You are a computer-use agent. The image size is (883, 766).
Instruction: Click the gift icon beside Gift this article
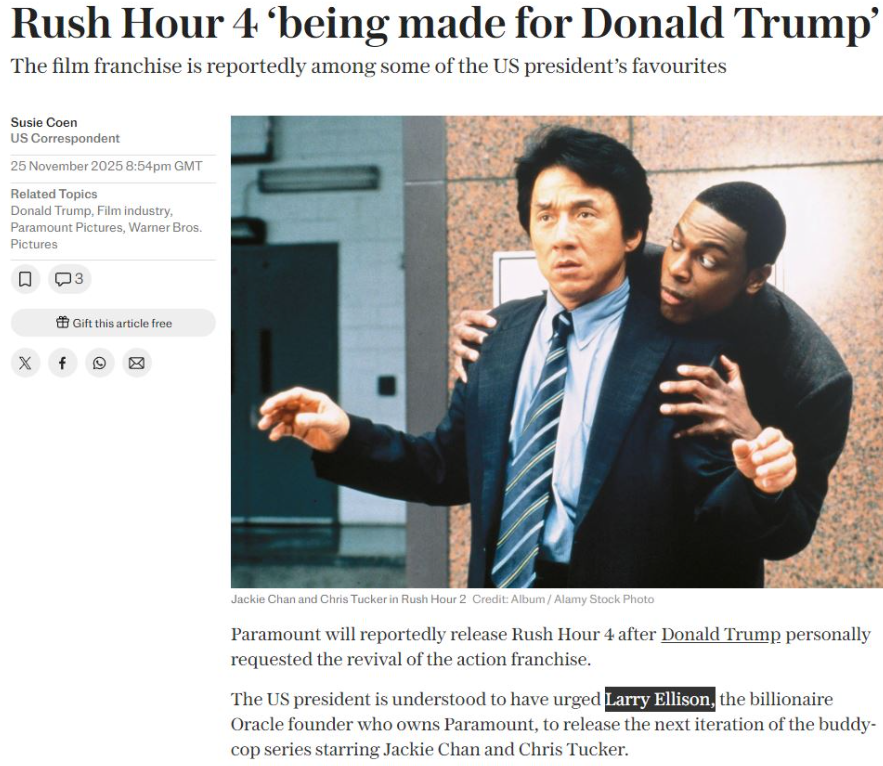63,322
